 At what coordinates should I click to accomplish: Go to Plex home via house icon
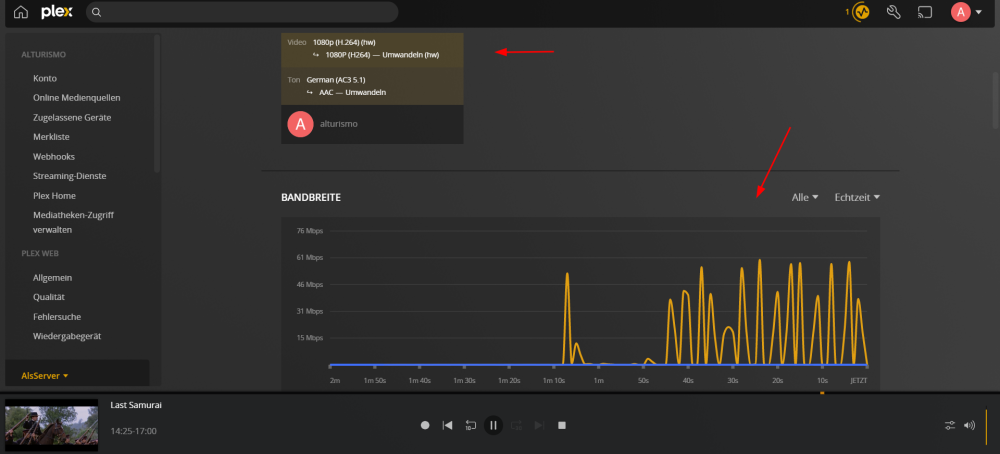point(21,12)
